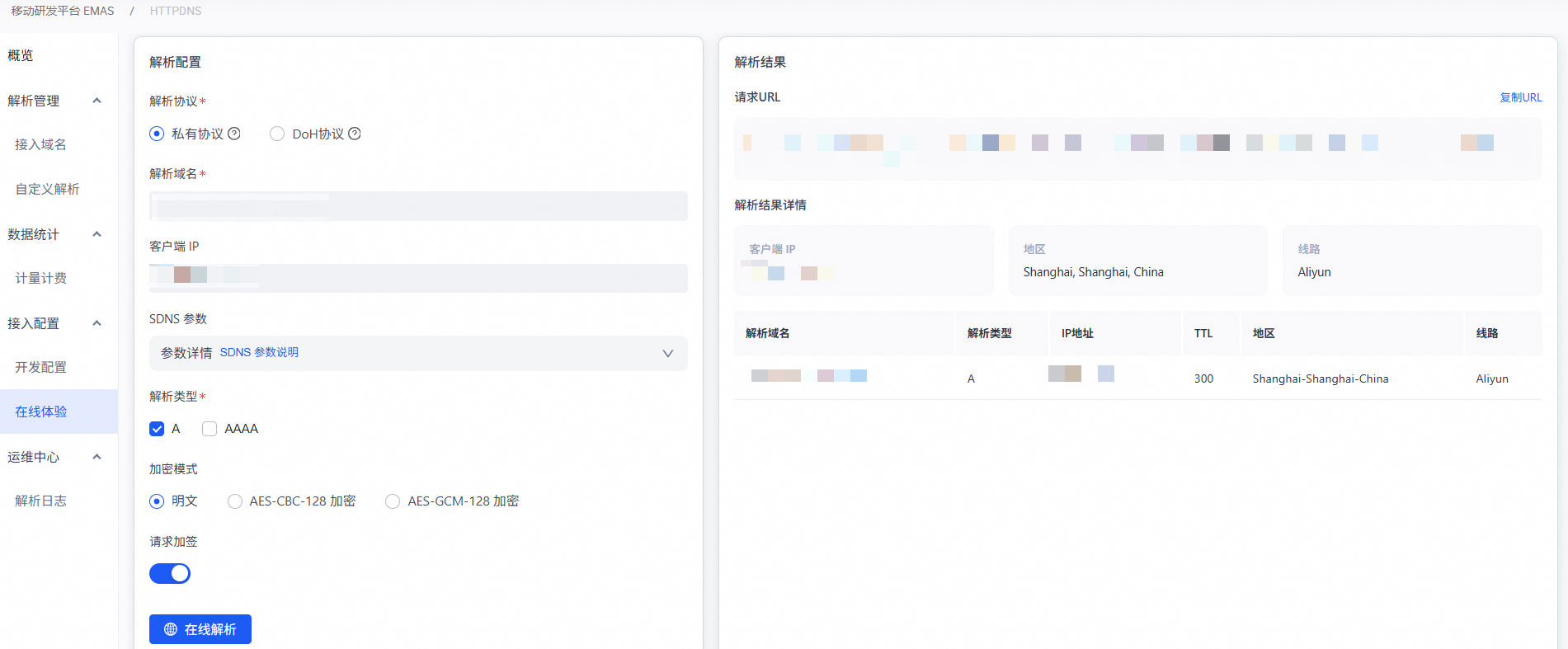Collapse the 运维中心 sidebar group
Viewport: 1568px width, 649px height.
pyautogui.click(x=97, y=457)
